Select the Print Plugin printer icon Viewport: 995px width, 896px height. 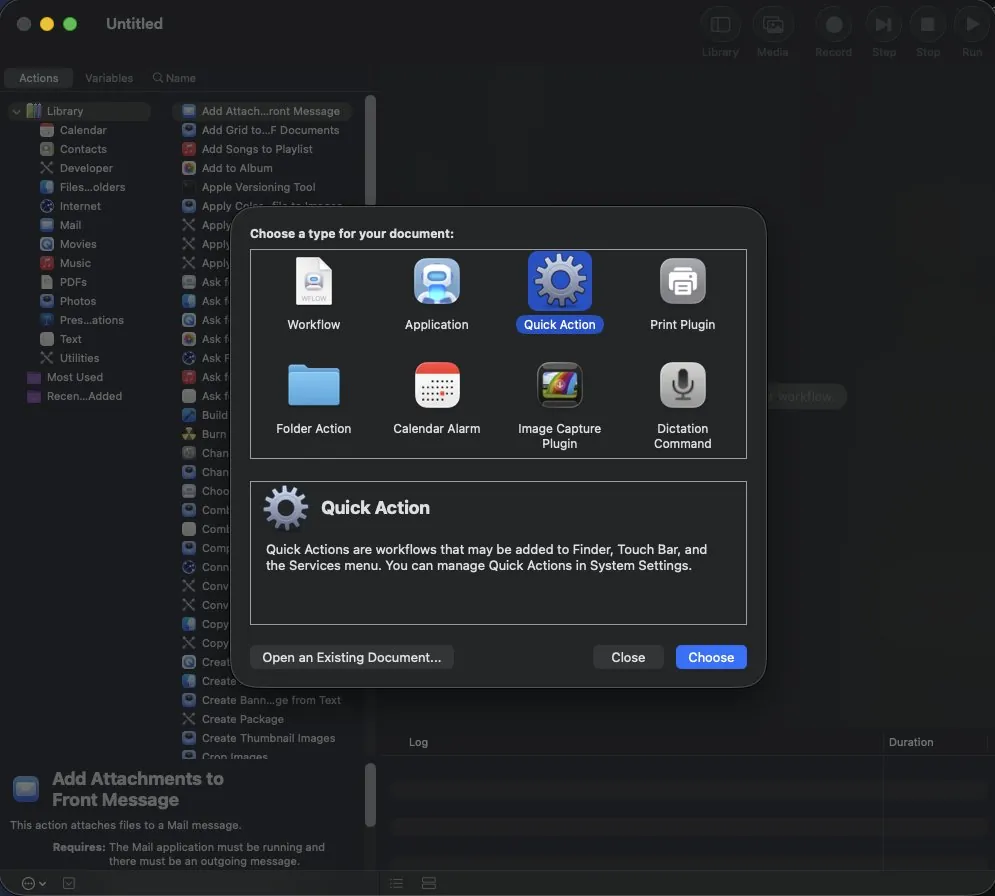click(x=682, y=281)
